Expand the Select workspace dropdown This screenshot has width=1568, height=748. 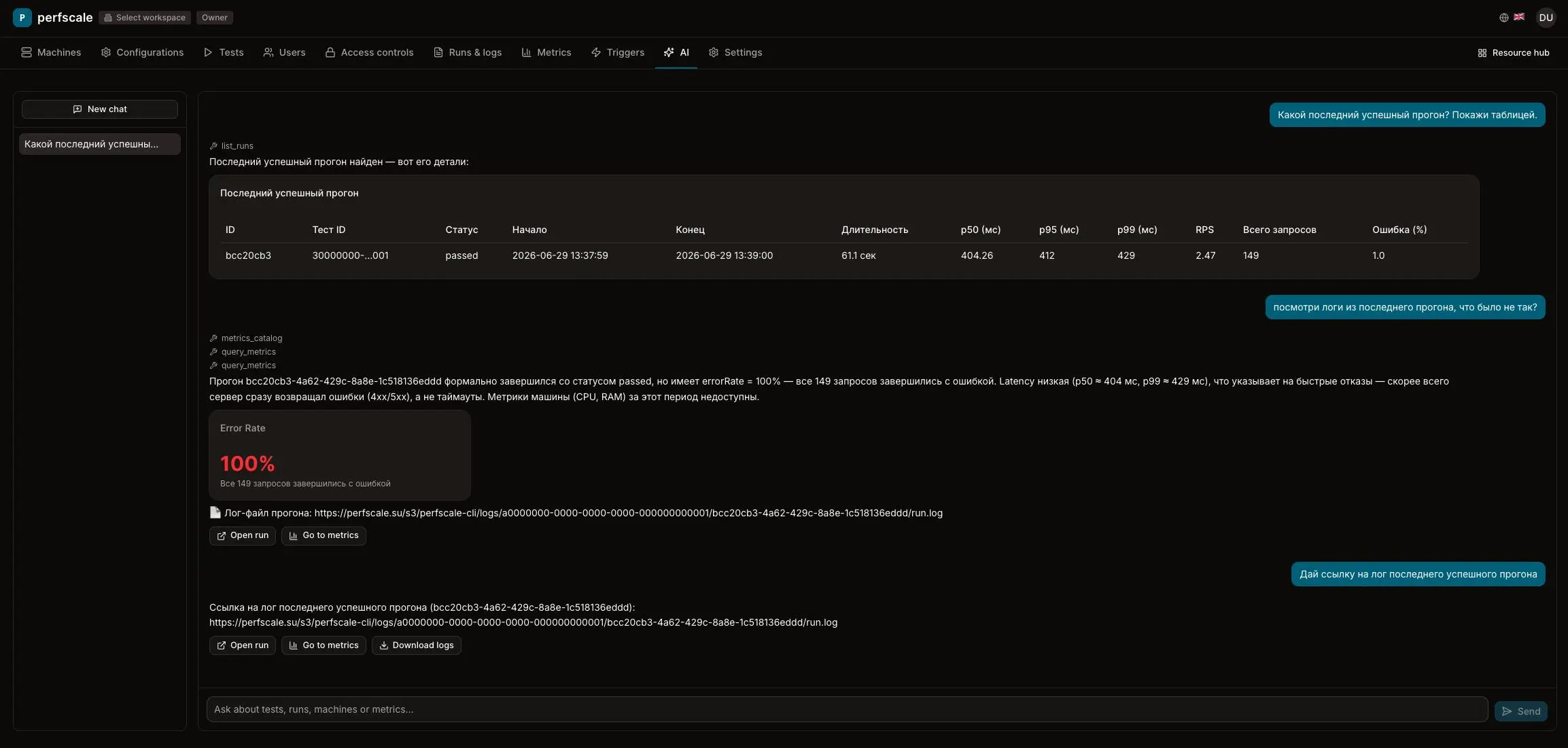[x=145, y=18]
